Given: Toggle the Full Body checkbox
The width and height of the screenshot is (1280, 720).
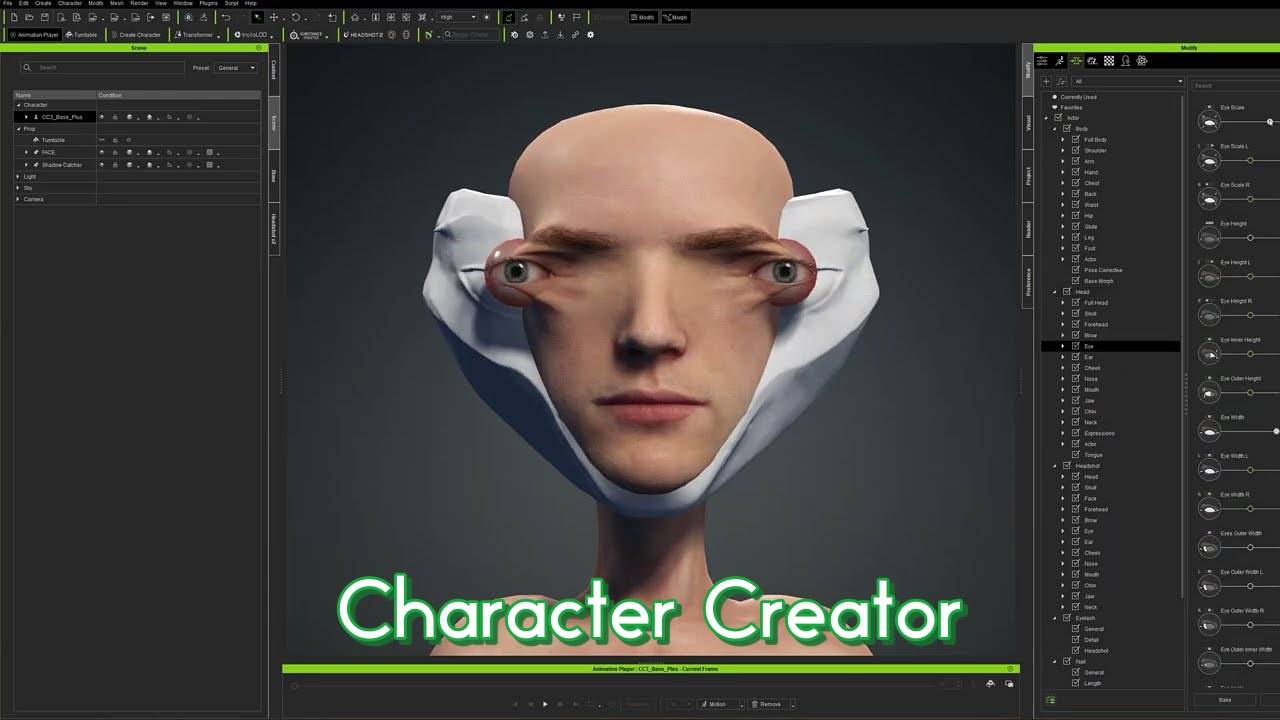Looking at the screenshot, I should (1076, 140).
